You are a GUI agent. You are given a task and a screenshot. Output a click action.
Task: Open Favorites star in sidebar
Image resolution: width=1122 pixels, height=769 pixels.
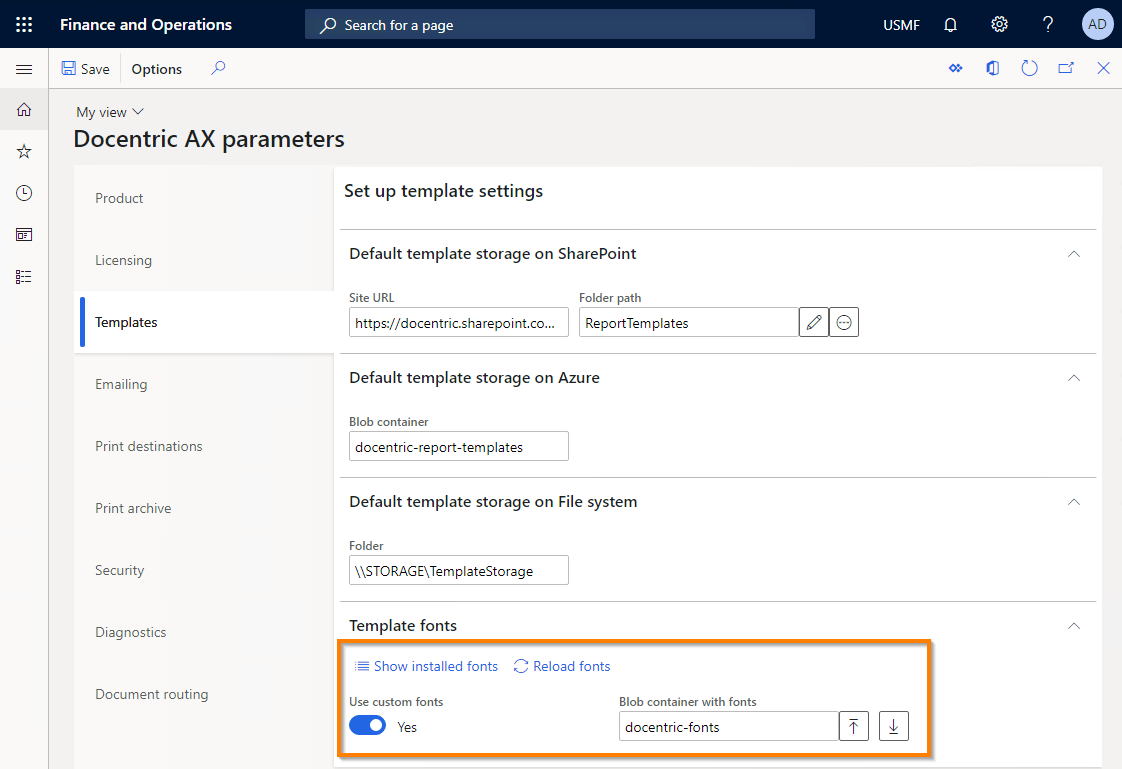pos(24,151)
